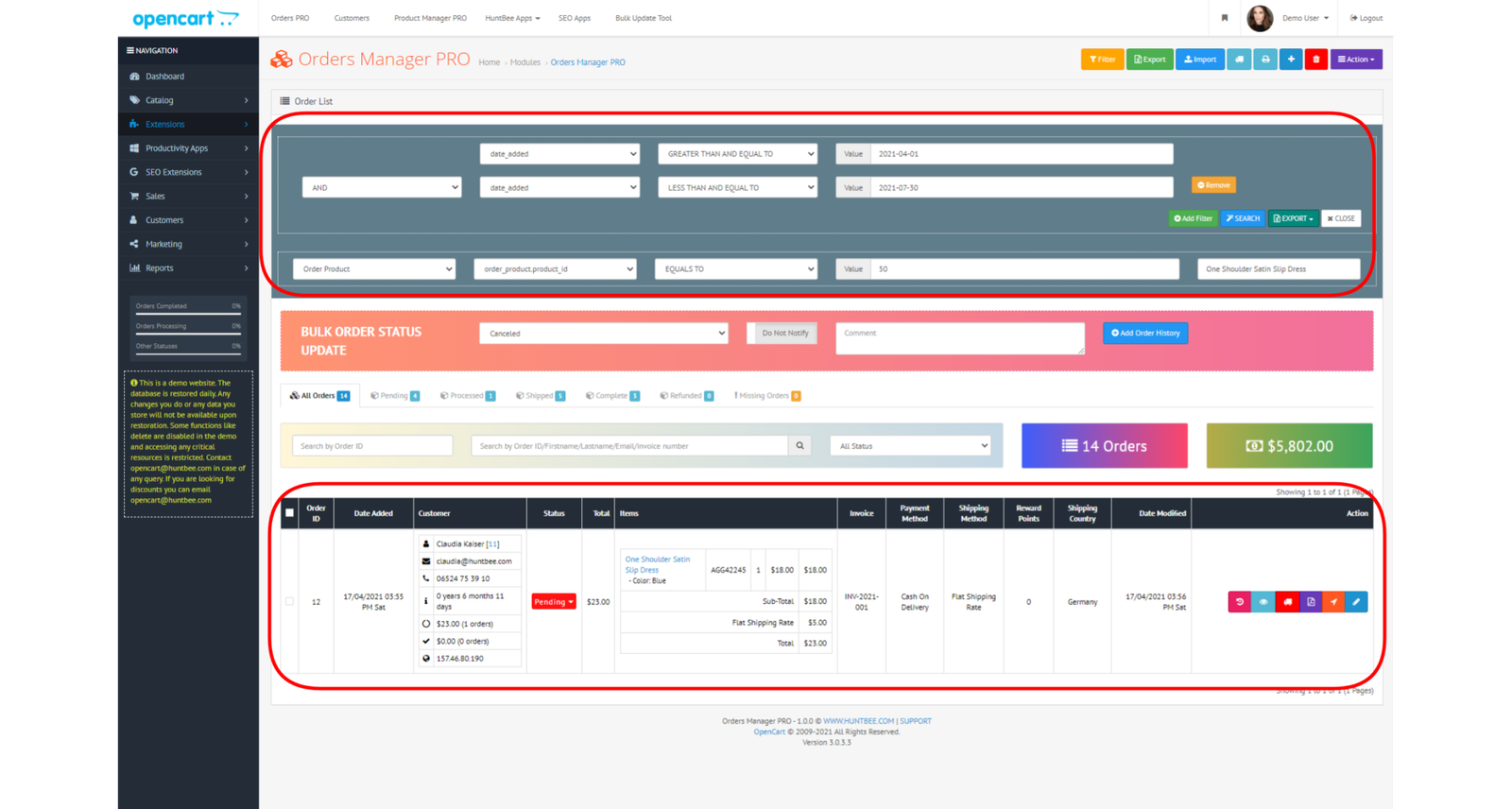Click the order history icon in Action column
This screenshot has height=809, width=1512.
1240,602
